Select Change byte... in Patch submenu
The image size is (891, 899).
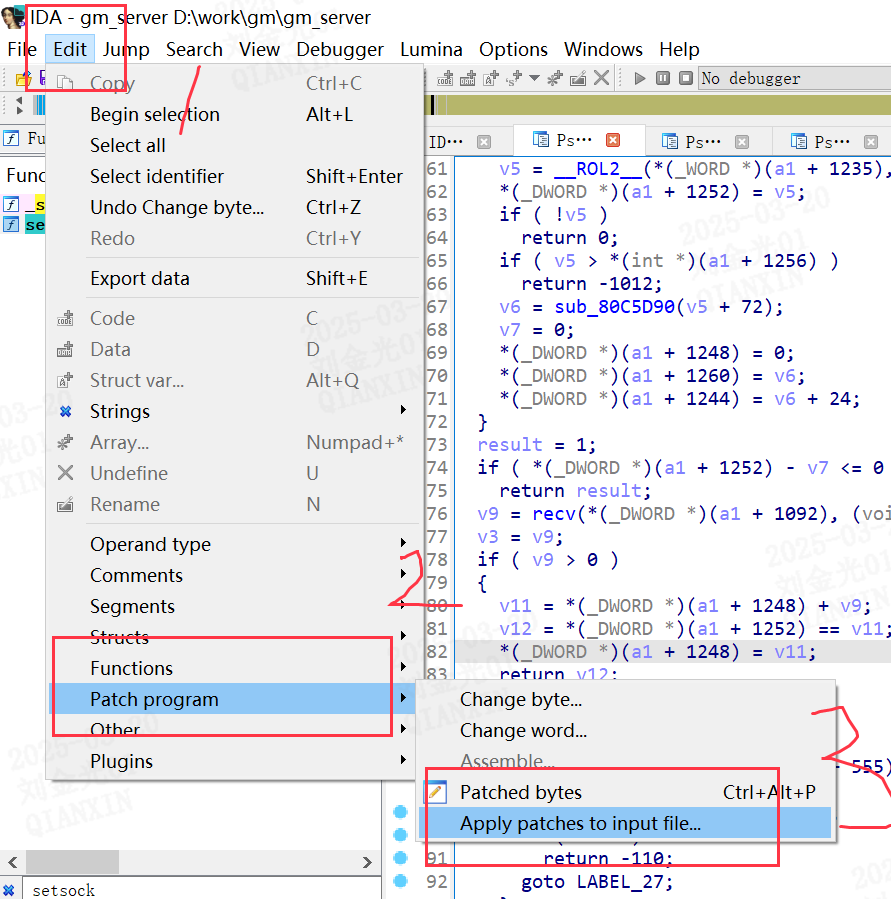click(x=625, y=699)
